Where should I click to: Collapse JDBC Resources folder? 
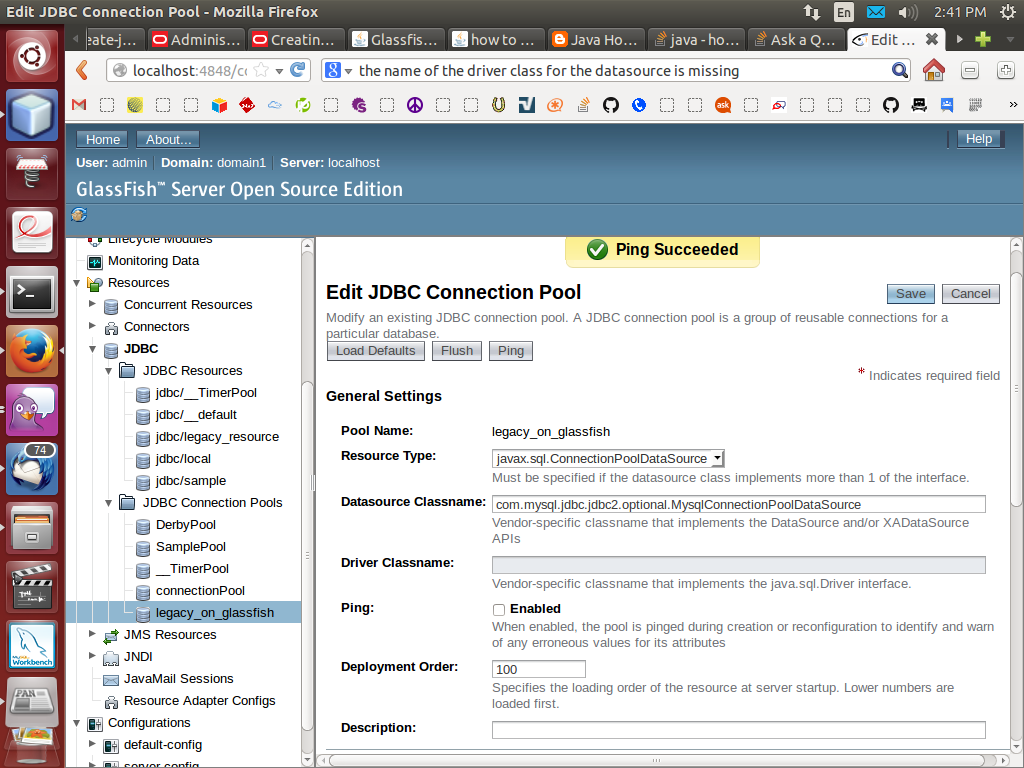click(108, 371)
